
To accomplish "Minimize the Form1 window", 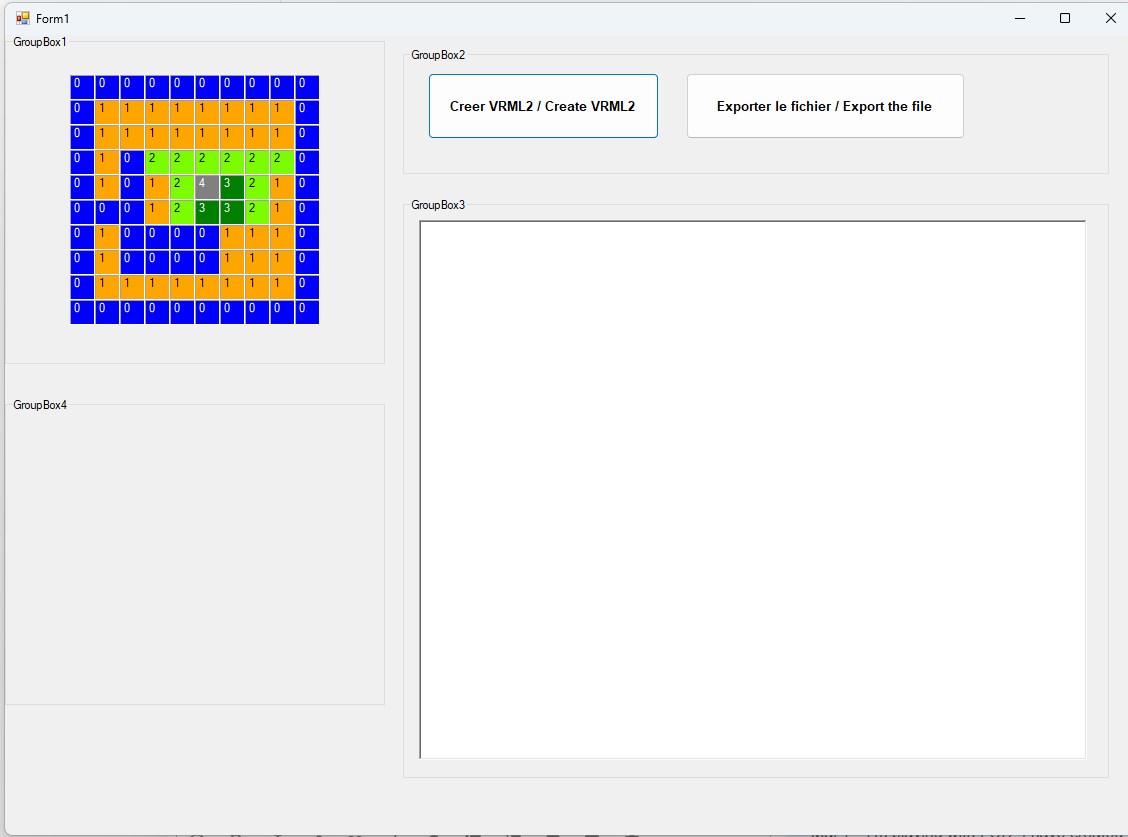I will (1019, 18).
